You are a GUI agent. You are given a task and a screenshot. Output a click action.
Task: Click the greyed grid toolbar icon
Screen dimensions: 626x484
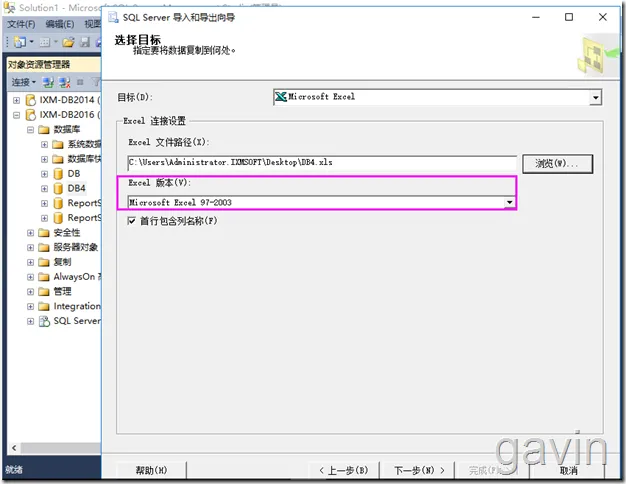point(45,42)
